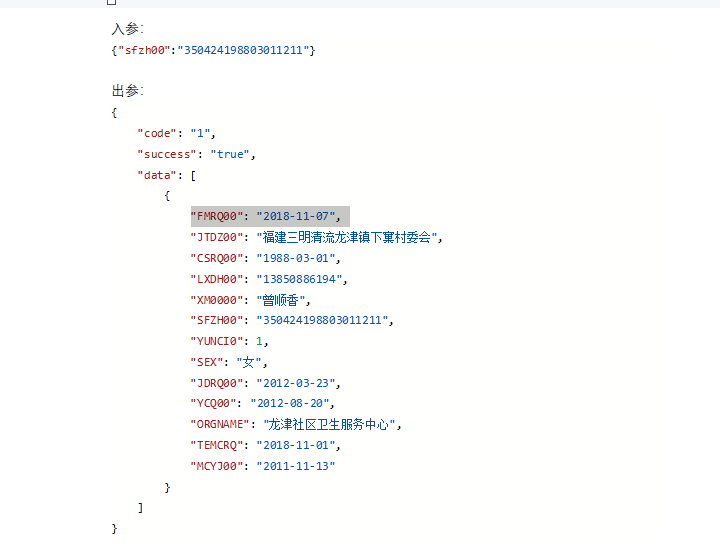Click the "XM0000" name value
The width and height of the screenshot is (720, 543).
pos(284,300)
